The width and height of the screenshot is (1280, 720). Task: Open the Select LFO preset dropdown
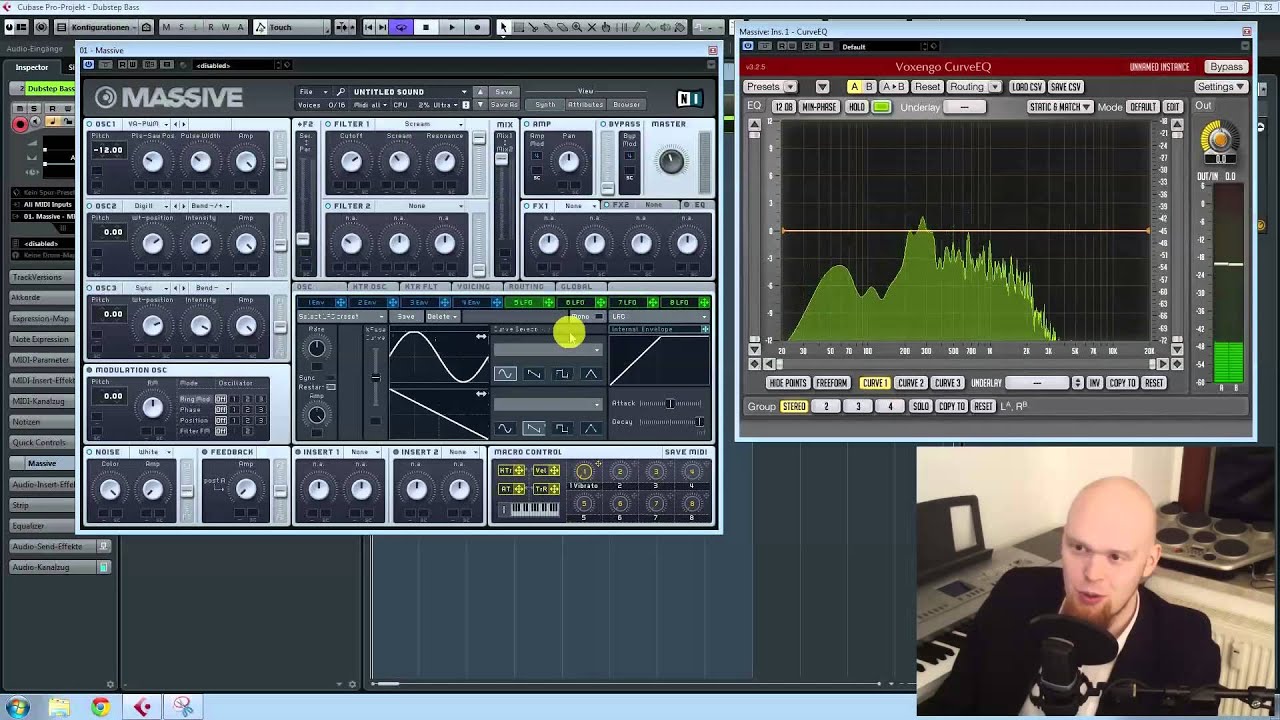pyautogui.click(x=340, y=317)
